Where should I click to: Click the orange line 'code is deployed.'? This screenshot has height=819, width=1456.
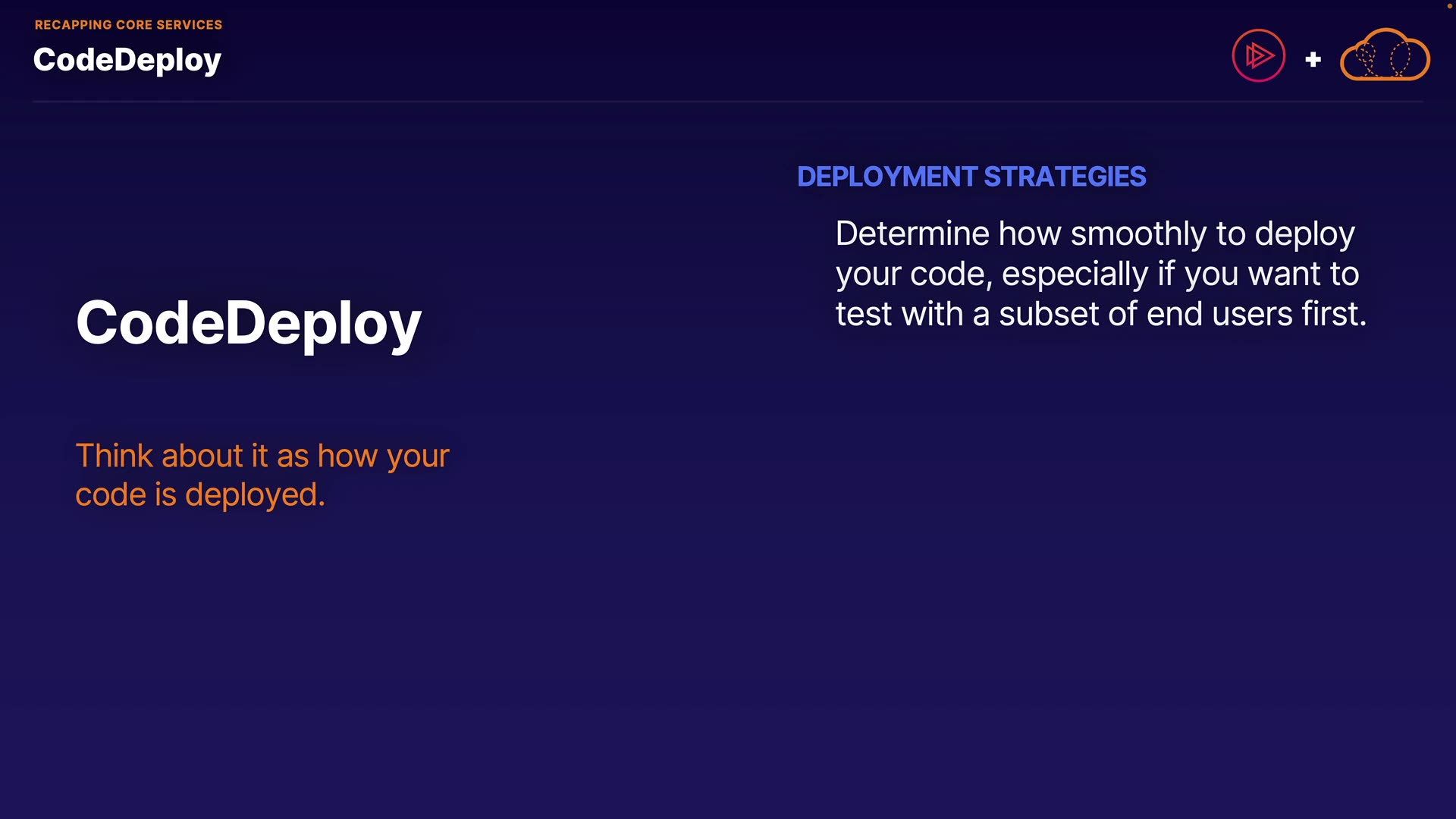pos(200,494)
